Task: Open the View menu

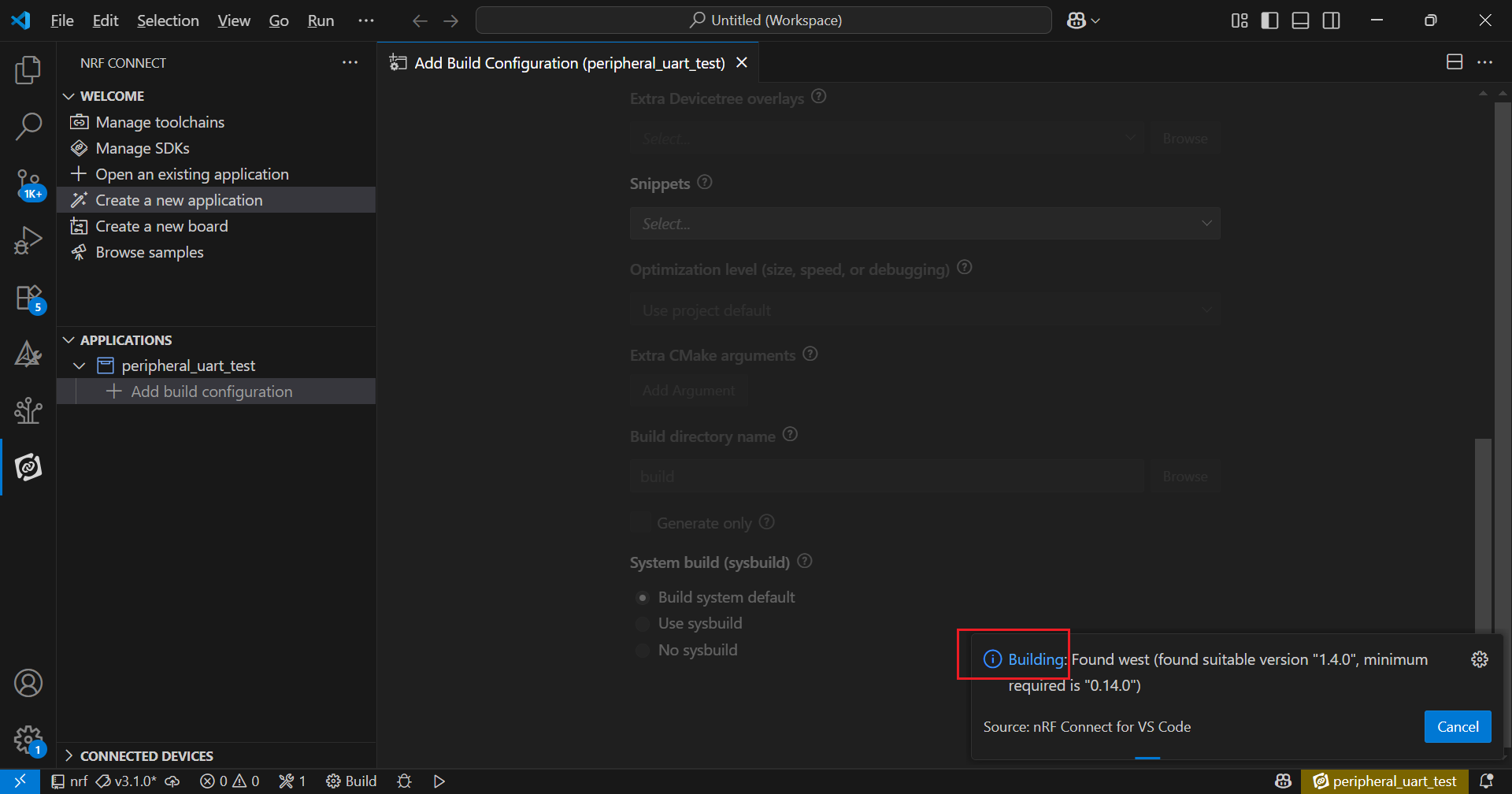Action: coord(234,20)
